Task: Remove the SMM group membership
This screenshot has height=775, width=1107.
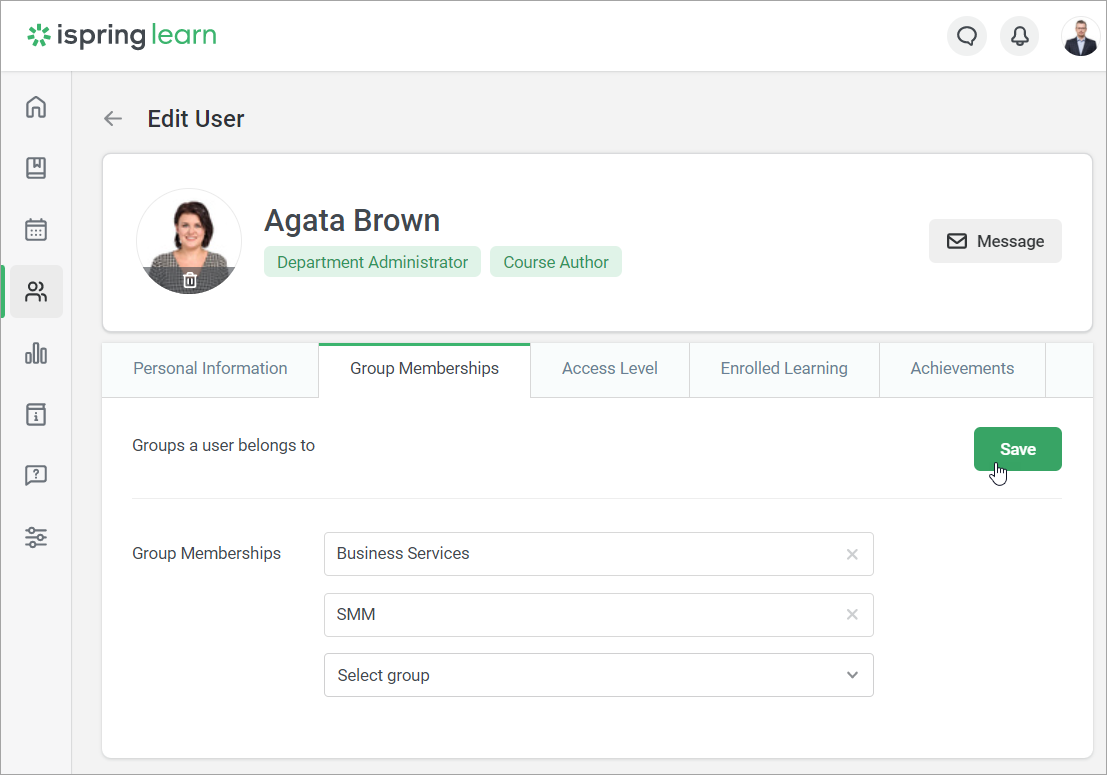Action: coord(852,615)
